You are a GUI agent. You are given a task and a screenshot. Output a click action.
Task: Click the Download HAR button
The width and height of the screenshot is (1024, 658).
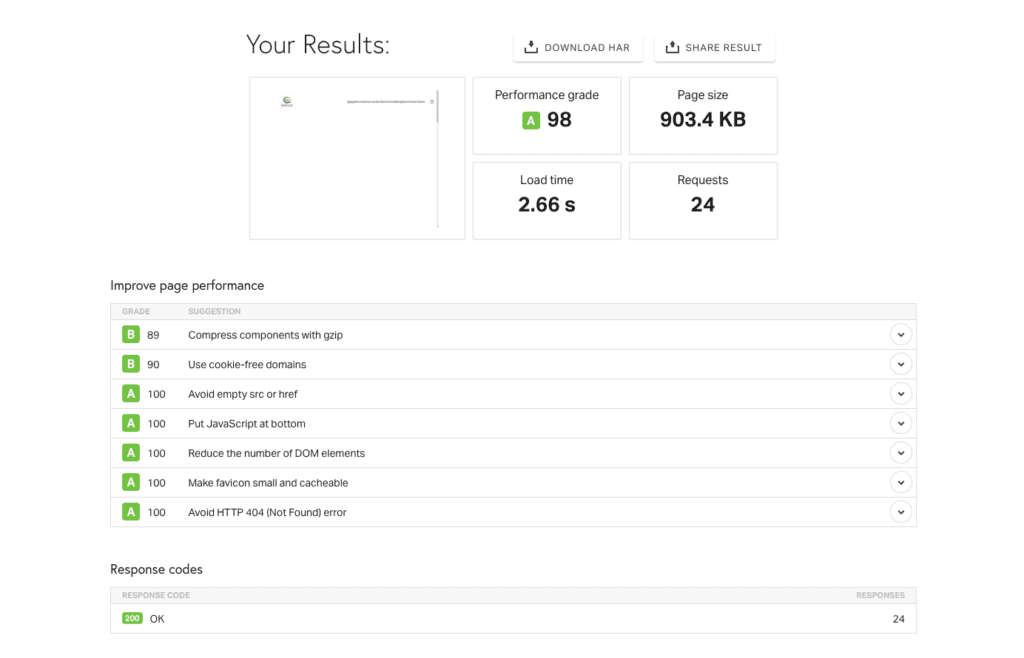coord(578,46)
